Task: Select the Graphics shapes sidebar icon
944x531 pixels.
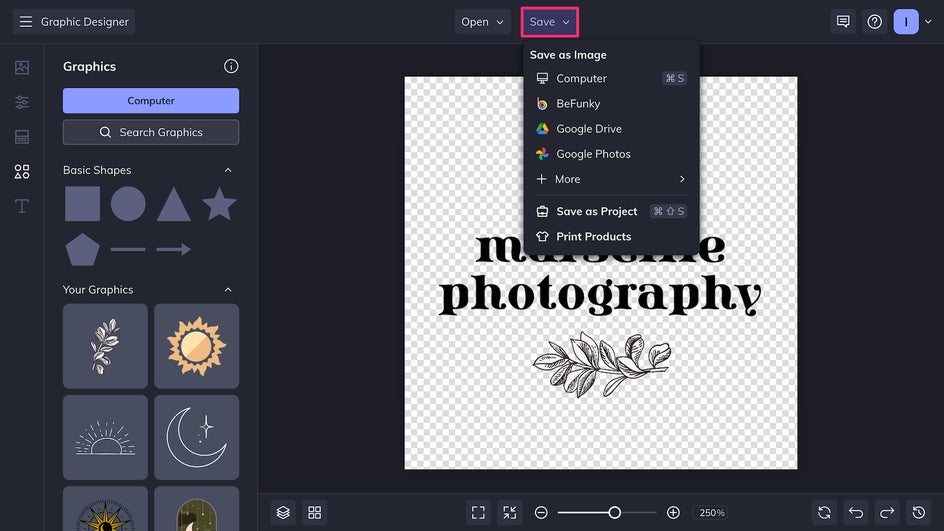Action: 22,172
